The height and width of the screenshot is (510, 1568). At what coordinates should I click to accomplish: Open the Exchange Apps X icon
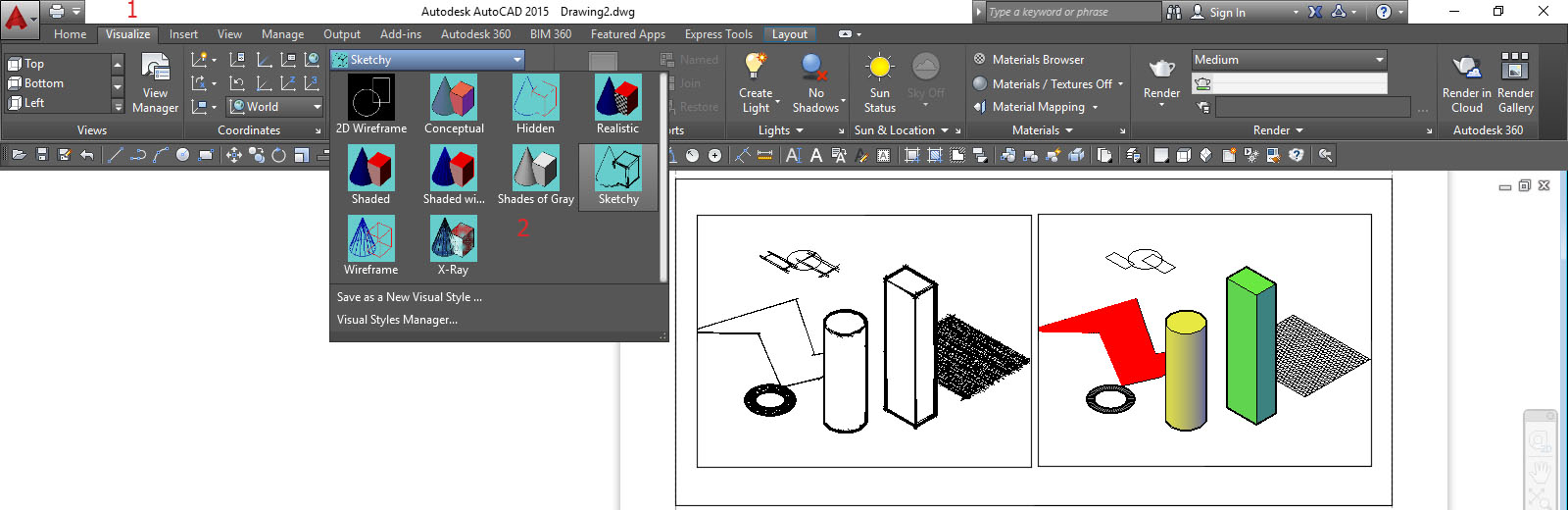[x=1315, y=12]
